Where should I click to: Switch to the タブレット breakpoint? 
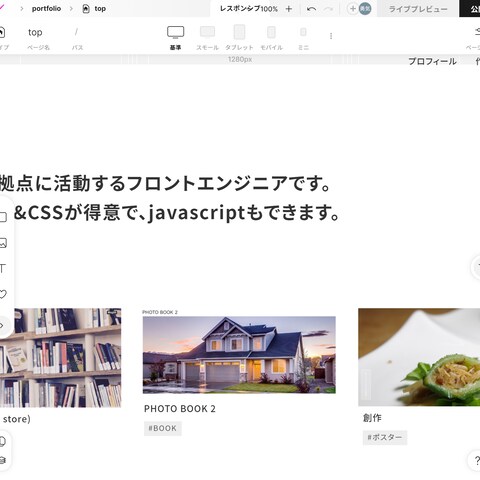pos(239,32)
